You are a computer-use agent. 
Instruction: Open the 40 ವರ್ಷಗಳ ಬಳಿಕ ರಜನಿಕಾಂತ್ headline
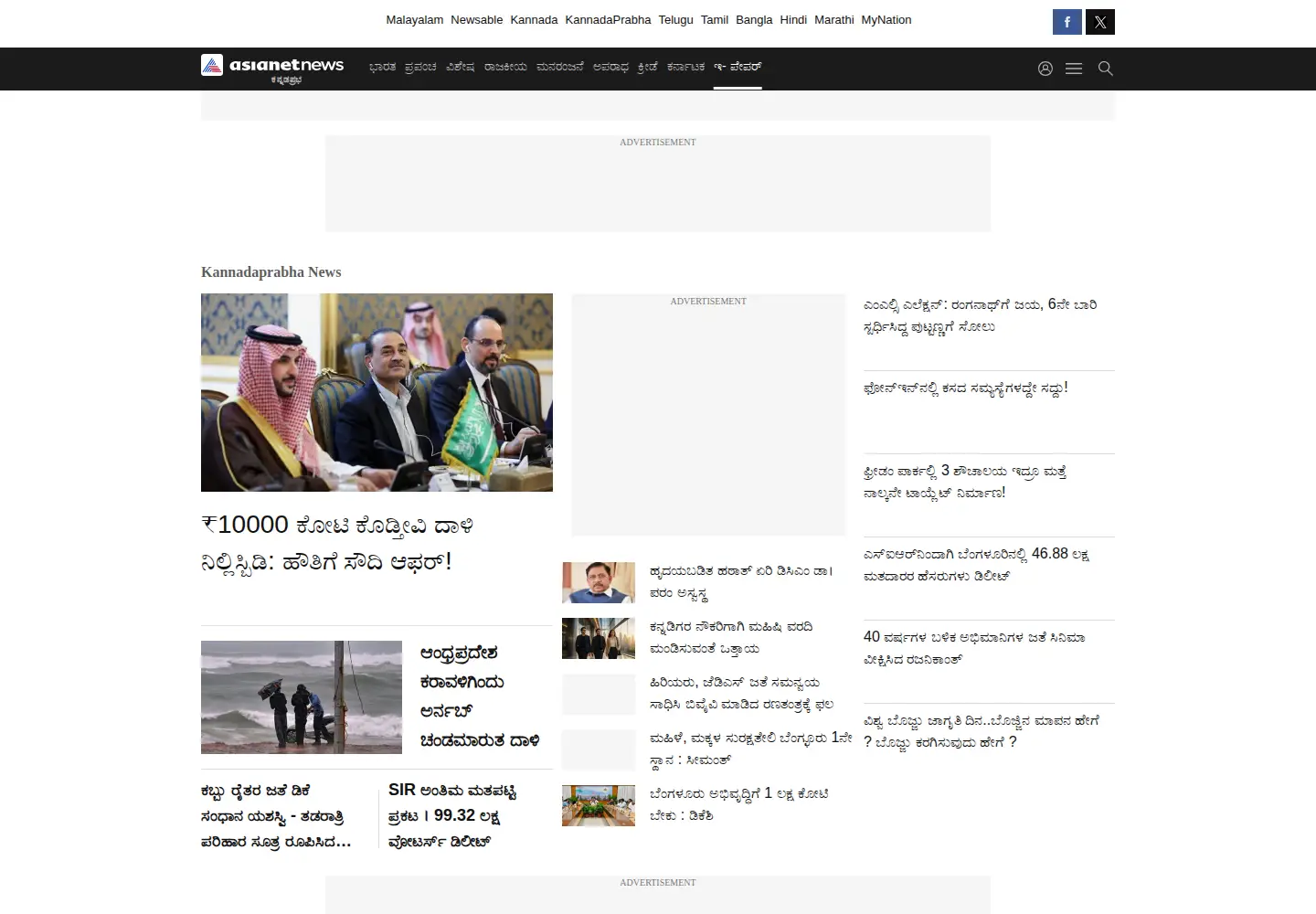coord(974,648)
